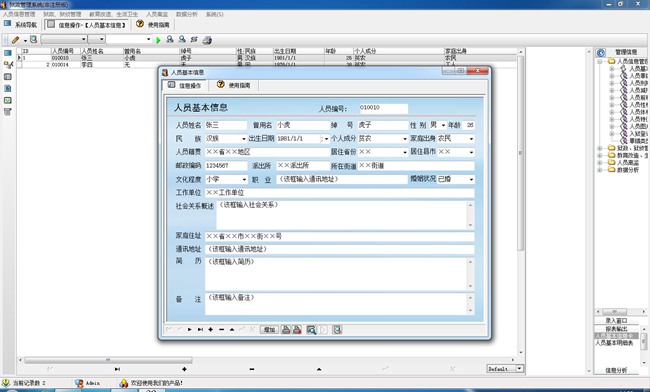Open the 文化程度 dropdown showing 小学
The width and height of the screenshot is (650, 392).
coord(244,179)
